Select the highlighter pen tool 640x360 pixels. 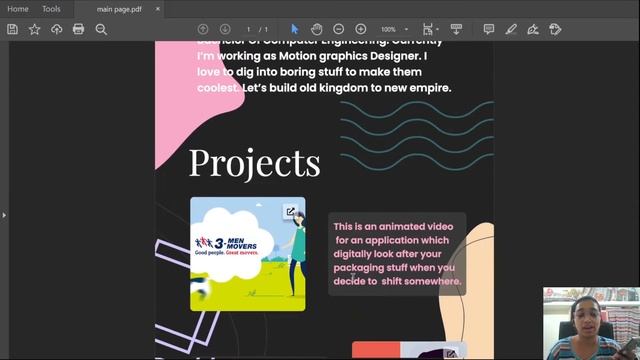[511, 29]
